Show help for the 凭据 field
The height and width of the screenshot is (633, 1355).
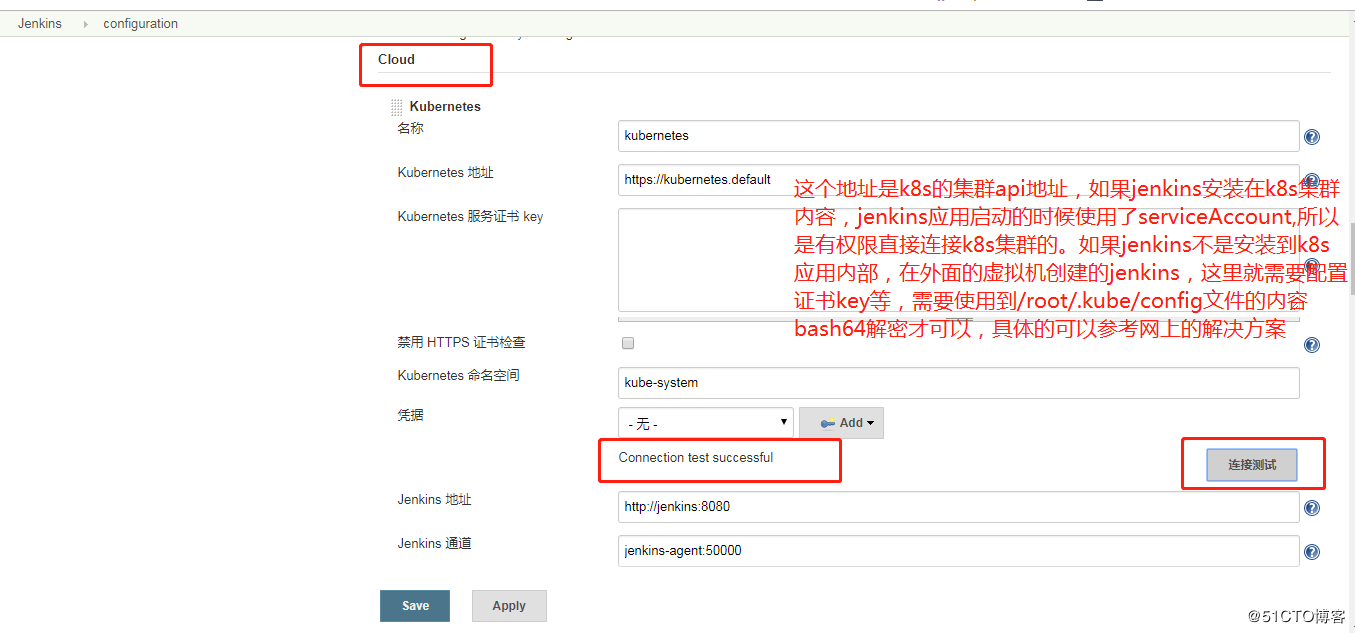(x=1311, y=423)
